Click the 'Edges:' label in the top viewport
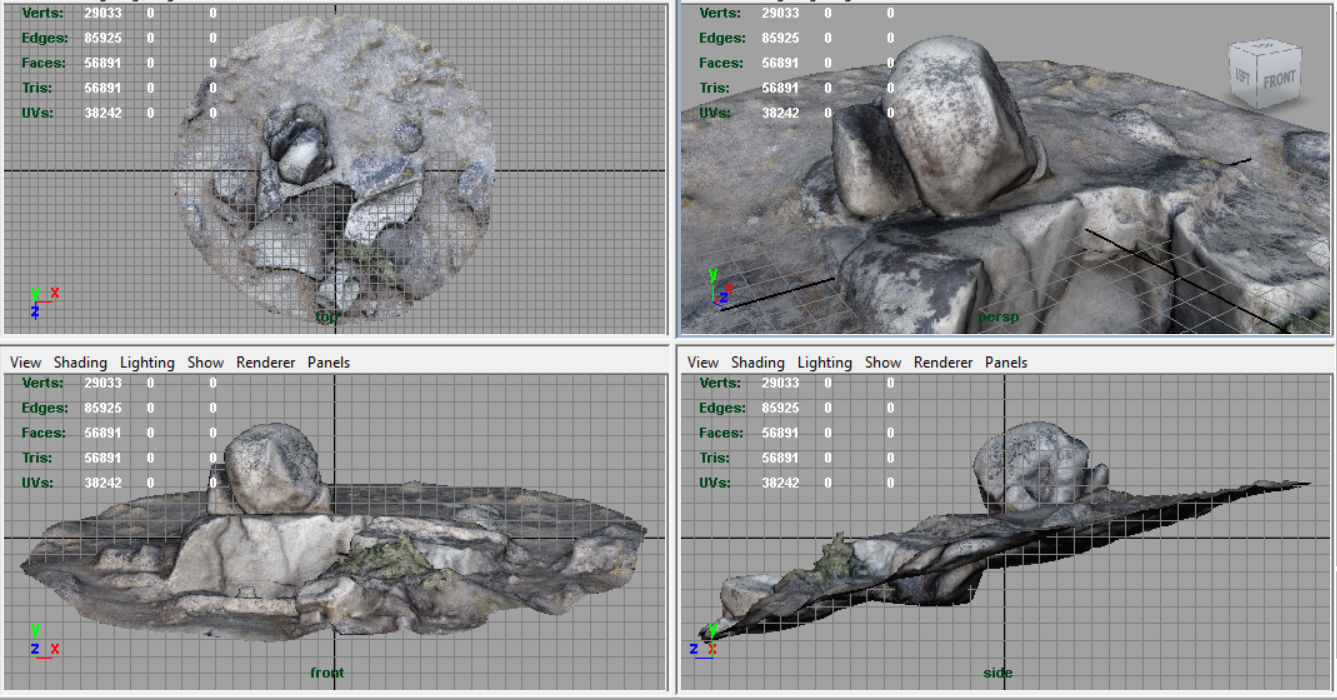 [x=44, y=38]
